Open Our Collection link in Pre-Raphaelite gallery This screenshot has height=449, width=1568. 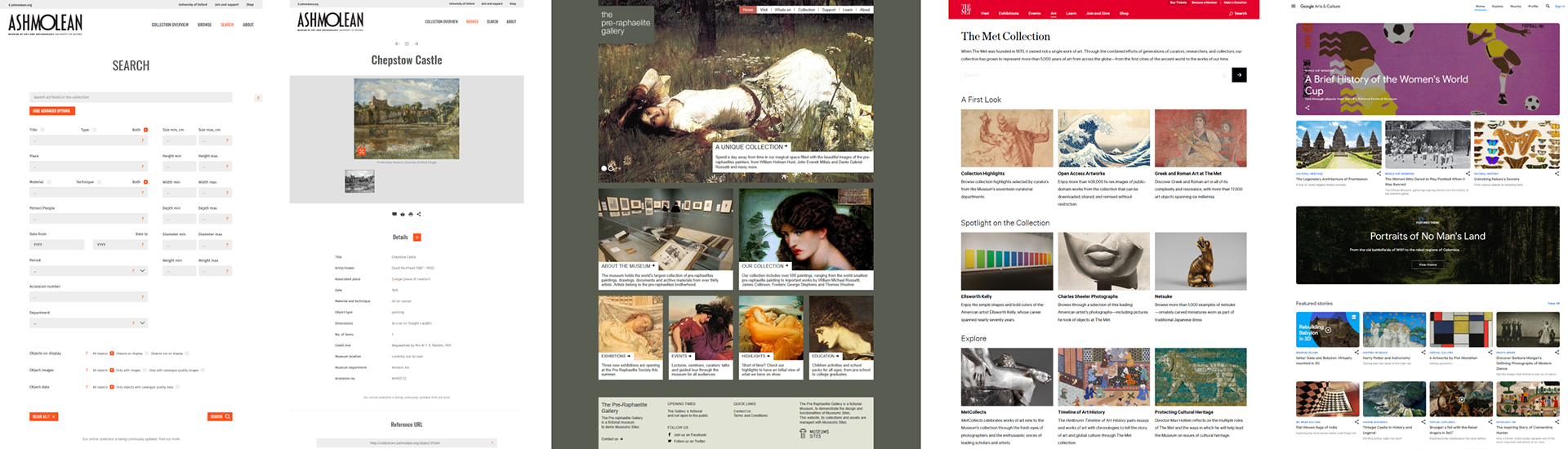click(x=765, y=266)
